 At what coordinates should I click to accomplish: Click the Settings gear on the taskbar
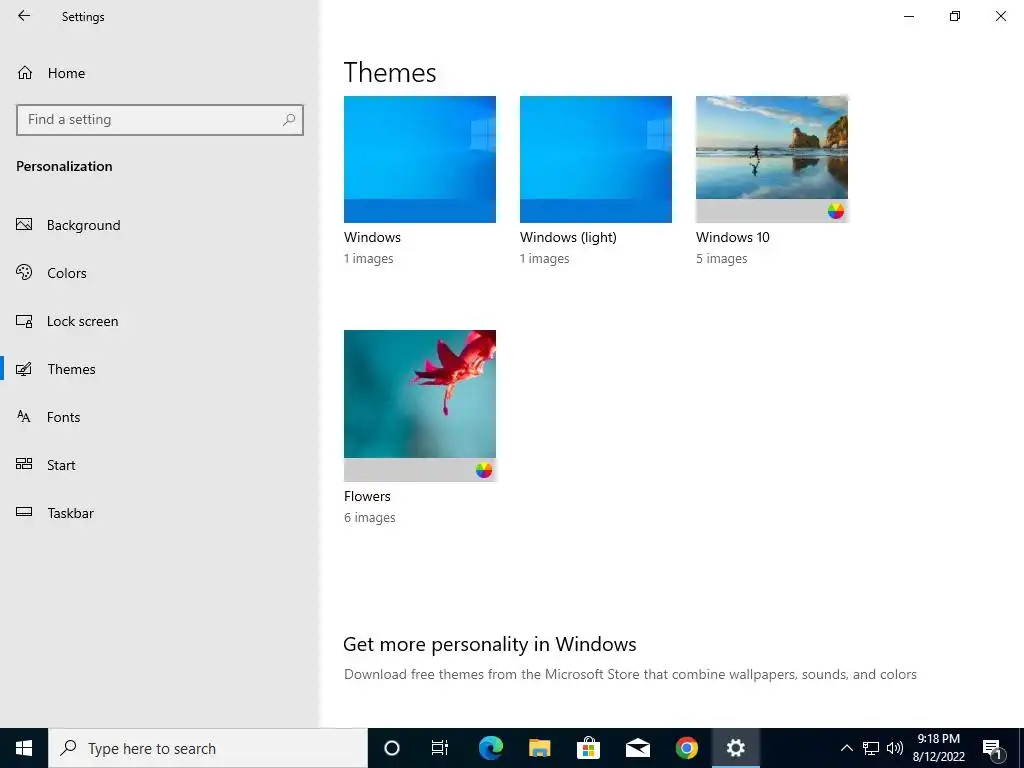736,748
